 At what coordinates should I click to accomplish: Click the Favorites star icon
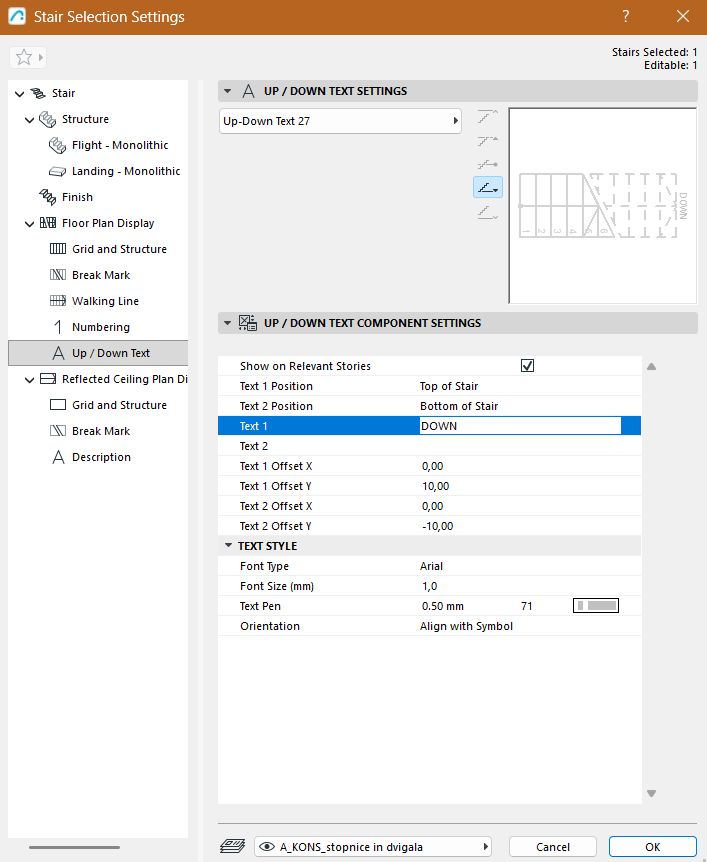[x=24, y=57]
